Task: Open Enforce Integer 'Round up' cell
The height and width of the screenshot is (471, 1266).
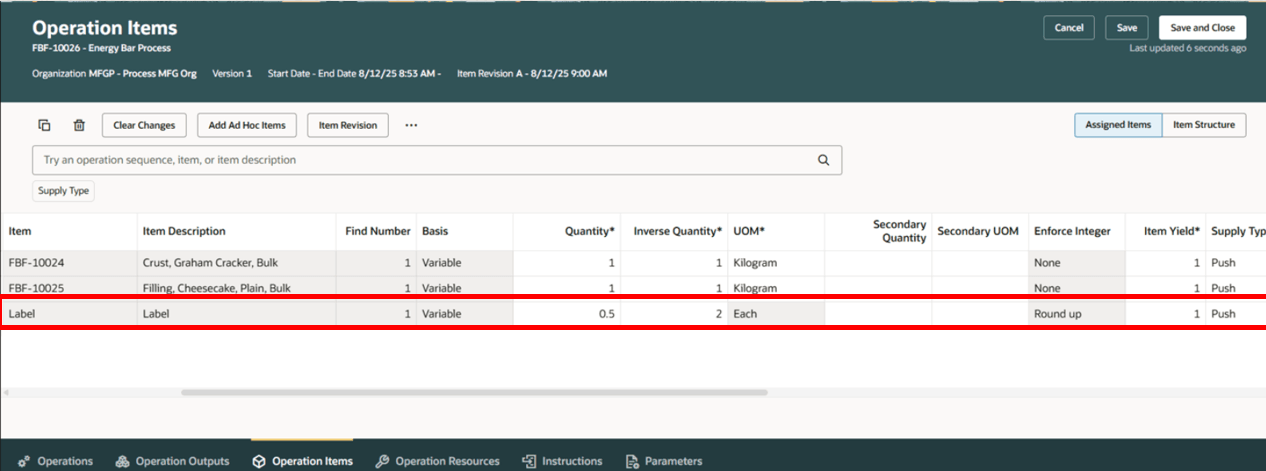Action: (1078, 314)
